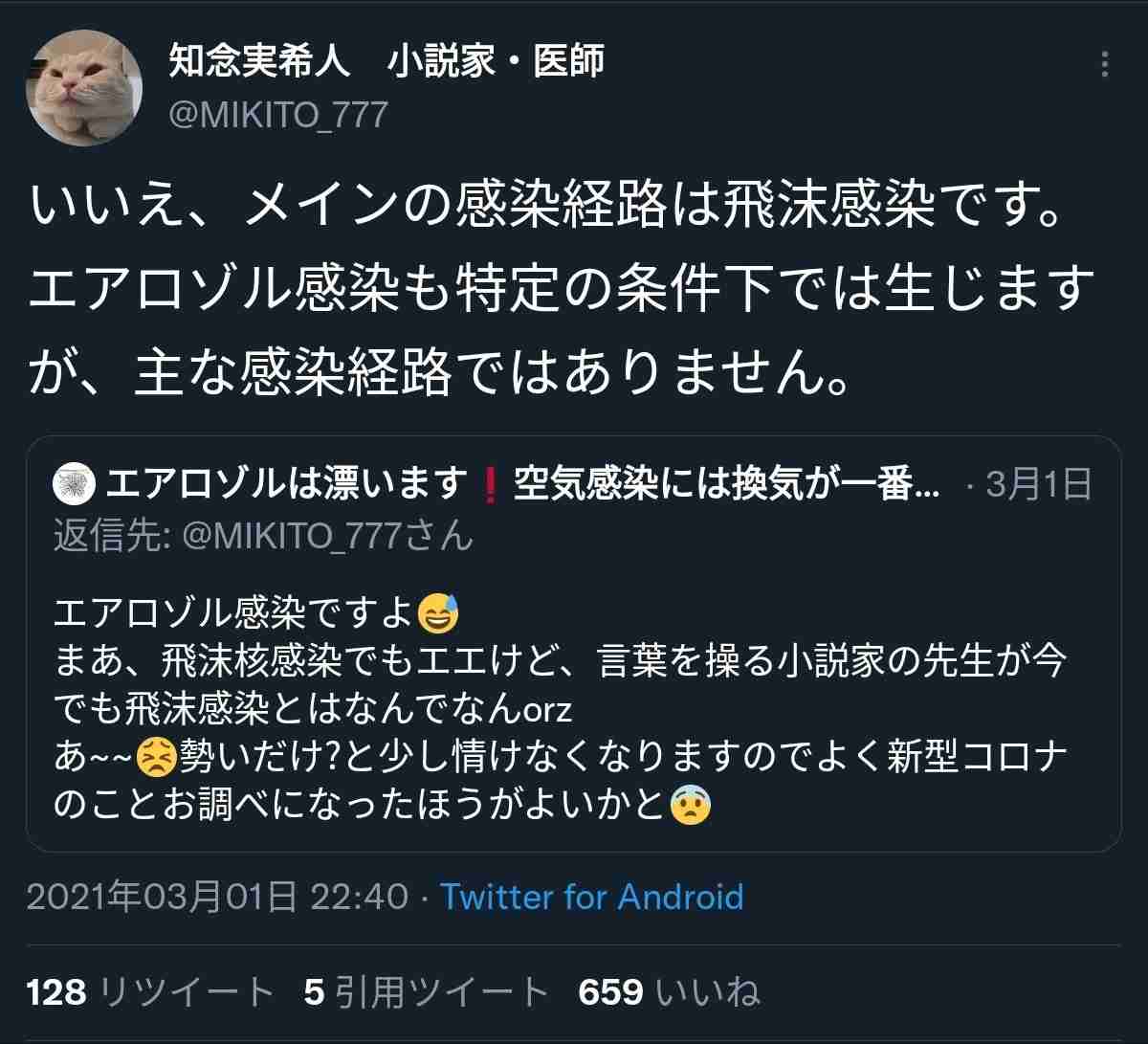Click the quoted tweet author name エアロゾルは漂います
The width and height of the screenshot is (1148, 1044).
click(287, 485)
